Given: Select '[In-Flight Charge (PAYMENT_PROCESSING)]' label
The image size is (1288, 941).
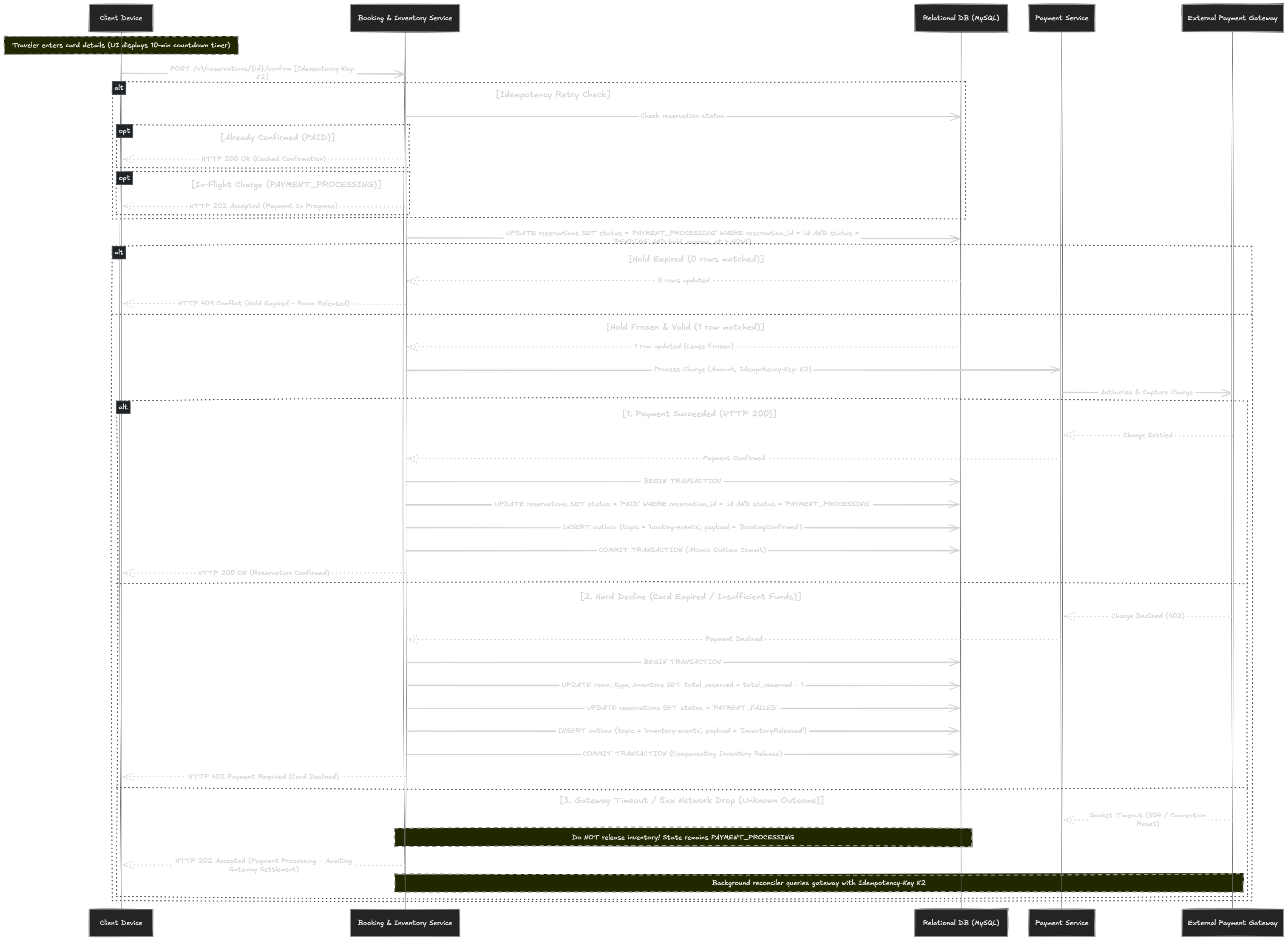Looking at the screenshot, I should pos(287,185).
